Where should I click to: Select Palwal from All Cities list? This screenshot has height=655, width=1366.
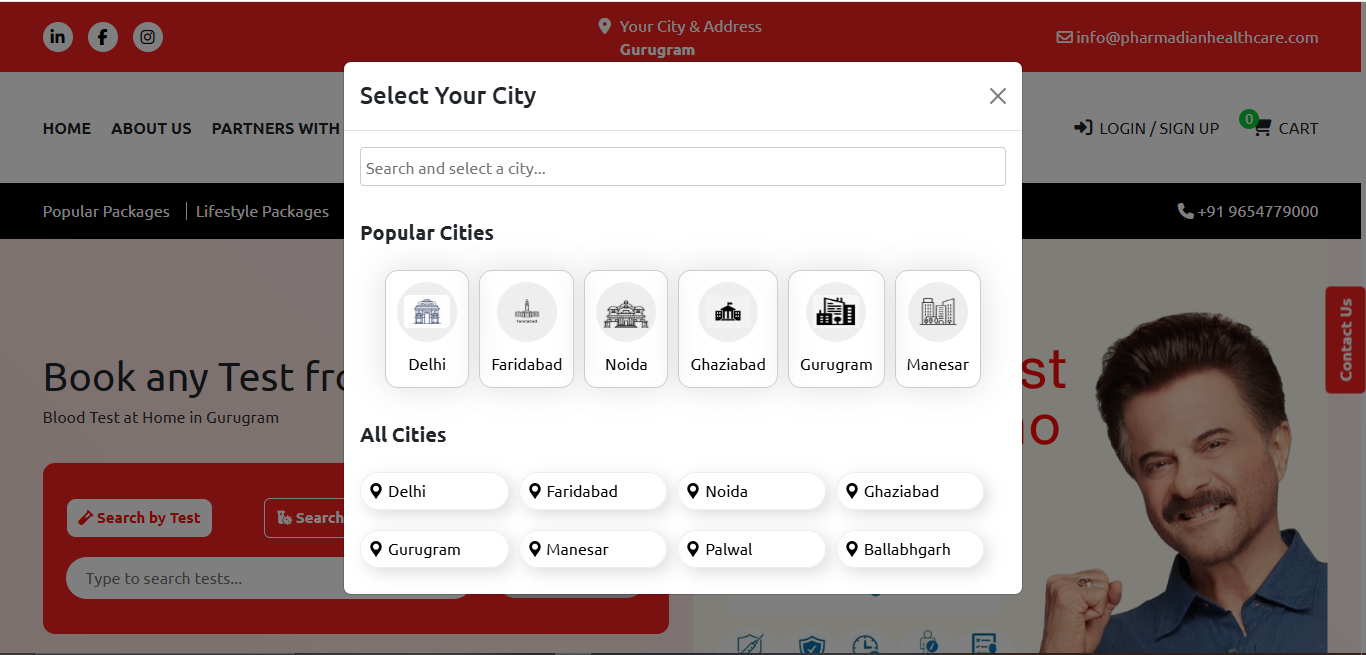(x=752, y=549)
